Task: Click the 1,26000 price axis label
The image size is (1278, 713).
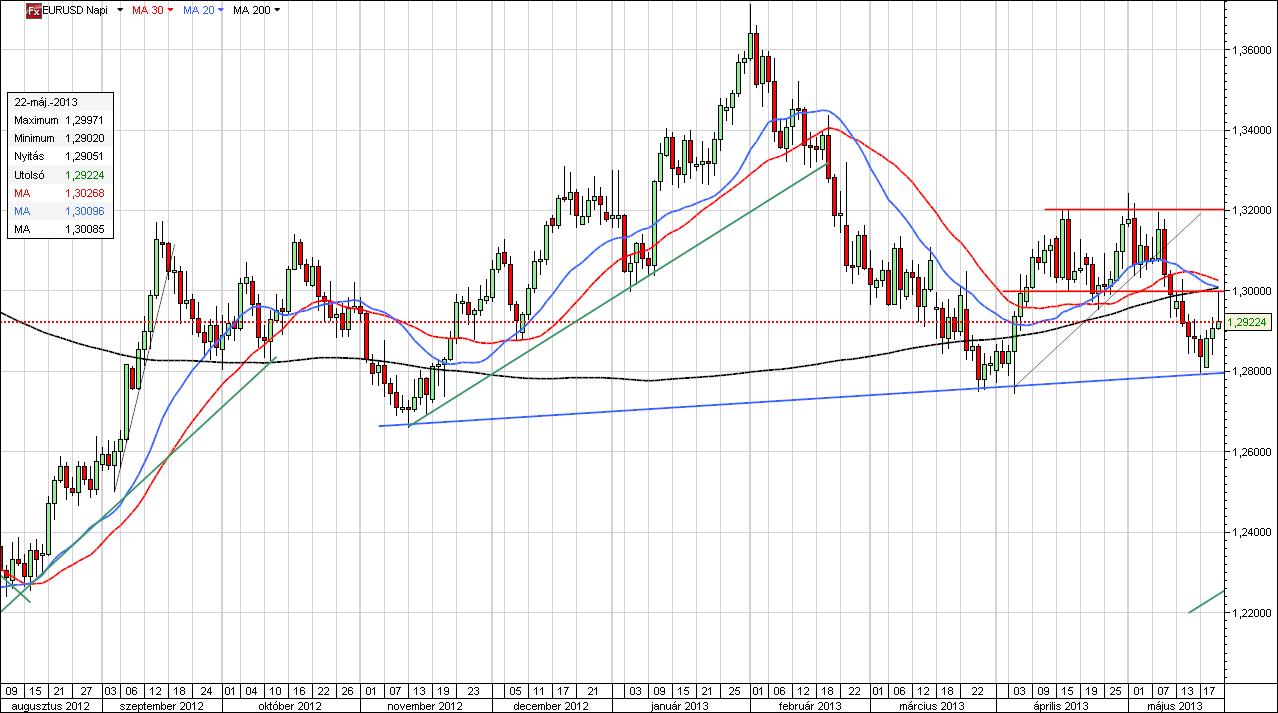Action: pyautogui.click(x=1250, y=452)
